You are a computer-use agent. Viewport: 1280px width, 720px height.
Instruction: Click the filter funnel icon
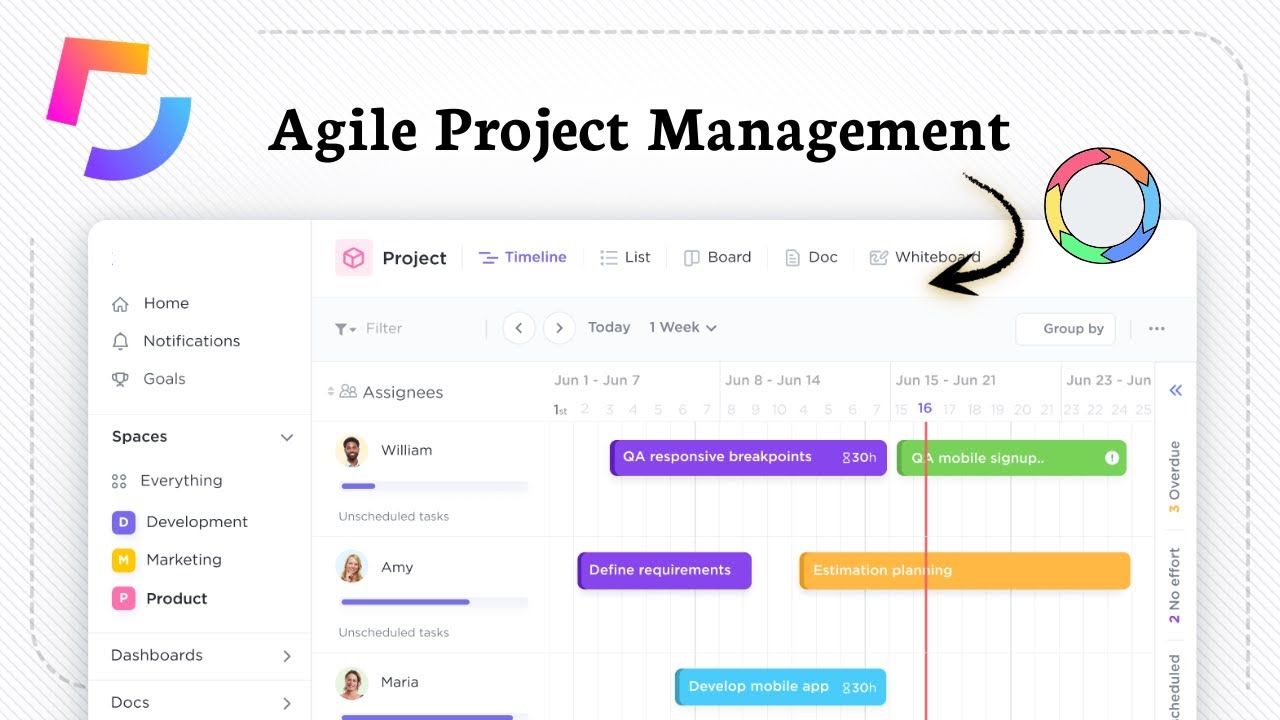click(345, 329)
